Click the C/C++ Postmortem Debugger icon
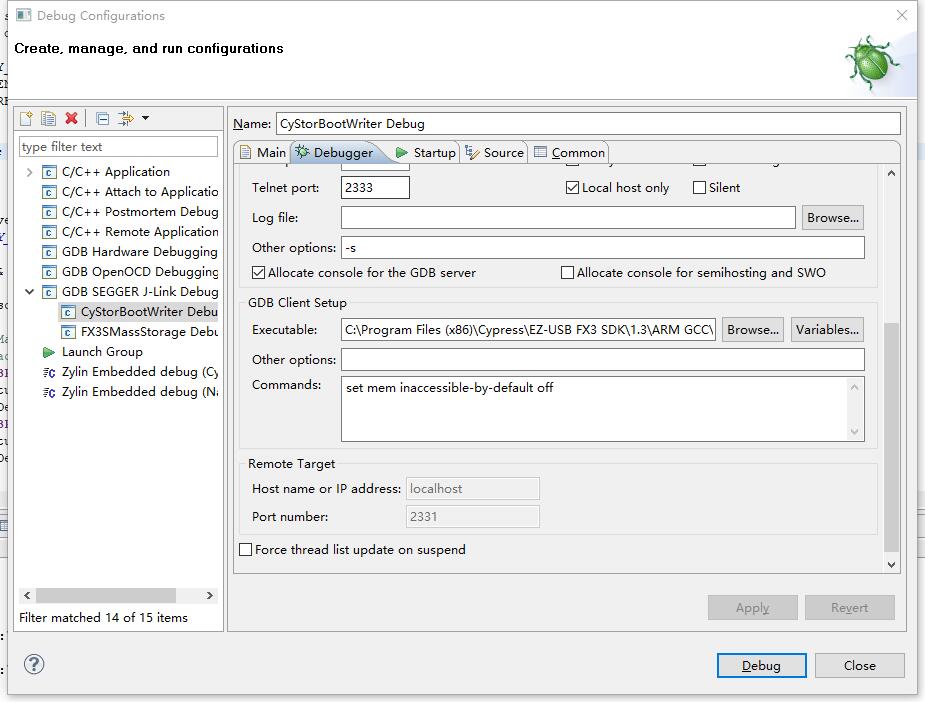Image resolution: width=925 pixels, height=702 pixels. click(x=49, y=212)
